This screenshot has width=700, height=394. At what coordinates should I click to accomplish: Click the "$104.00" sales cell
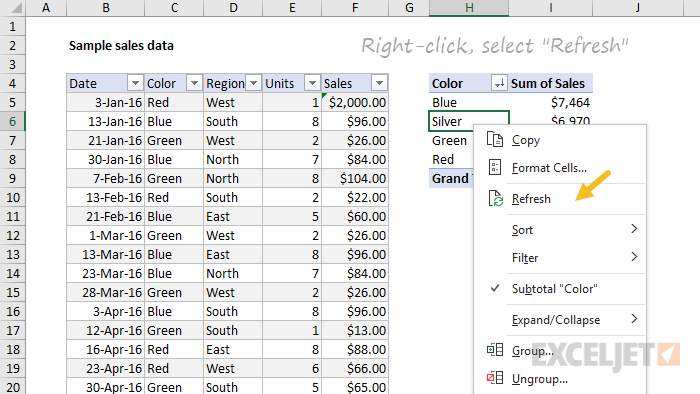[355, 178]
